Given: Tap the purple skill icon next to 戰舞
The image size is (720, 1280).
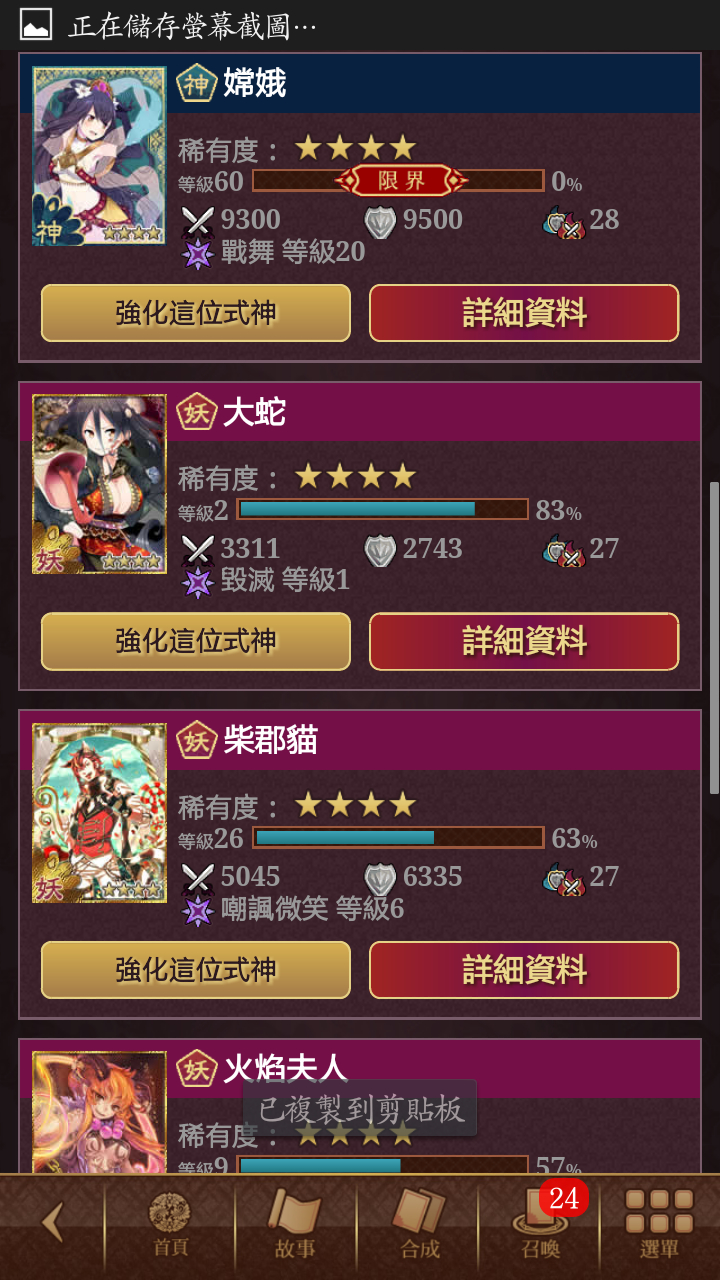Looking at the screenshot, I should coord(198,252).
